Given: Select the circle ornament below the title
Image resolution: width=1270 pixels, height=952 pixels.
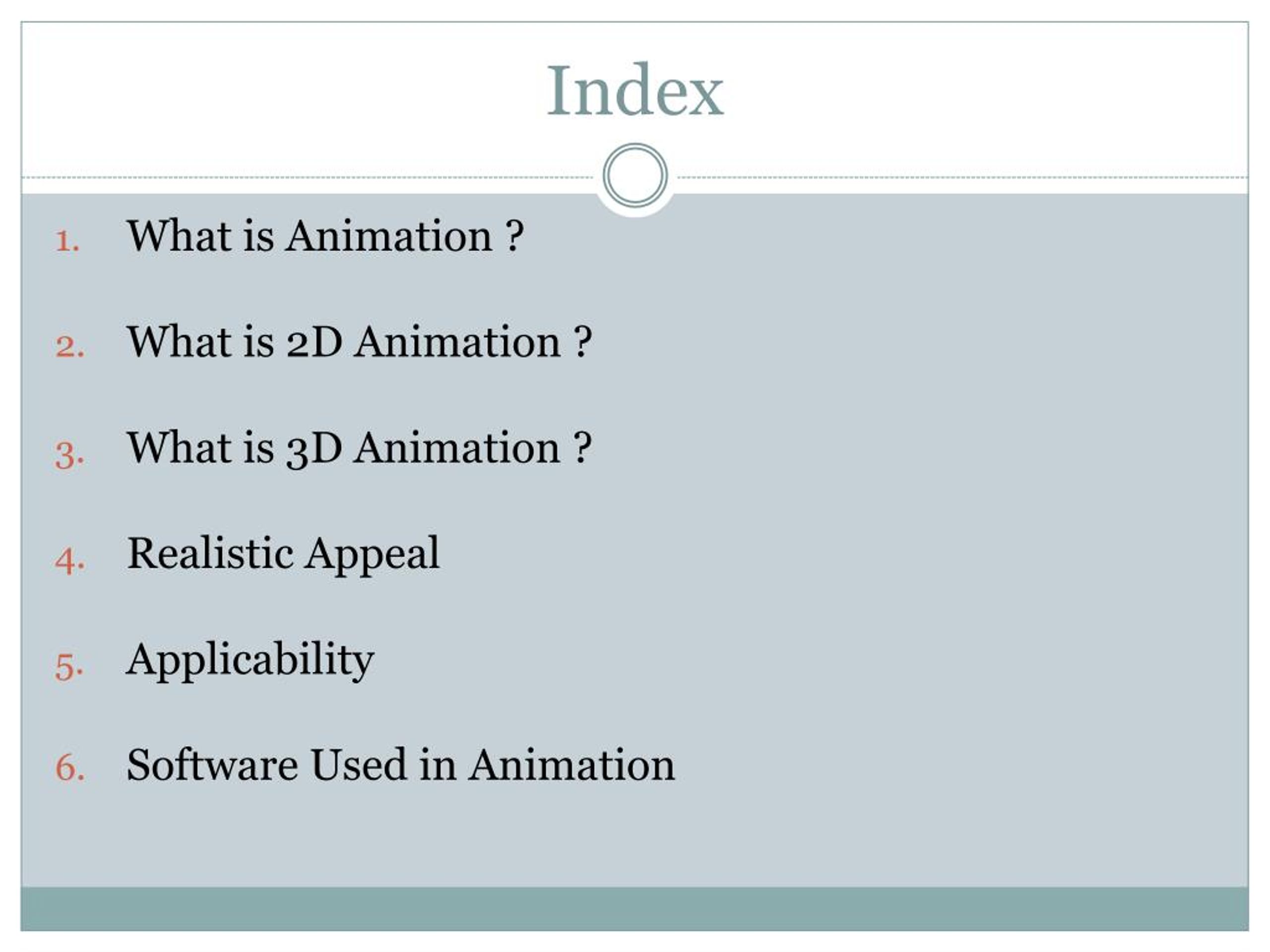Looking at the screenshot, I should click(x=635, y=175).
